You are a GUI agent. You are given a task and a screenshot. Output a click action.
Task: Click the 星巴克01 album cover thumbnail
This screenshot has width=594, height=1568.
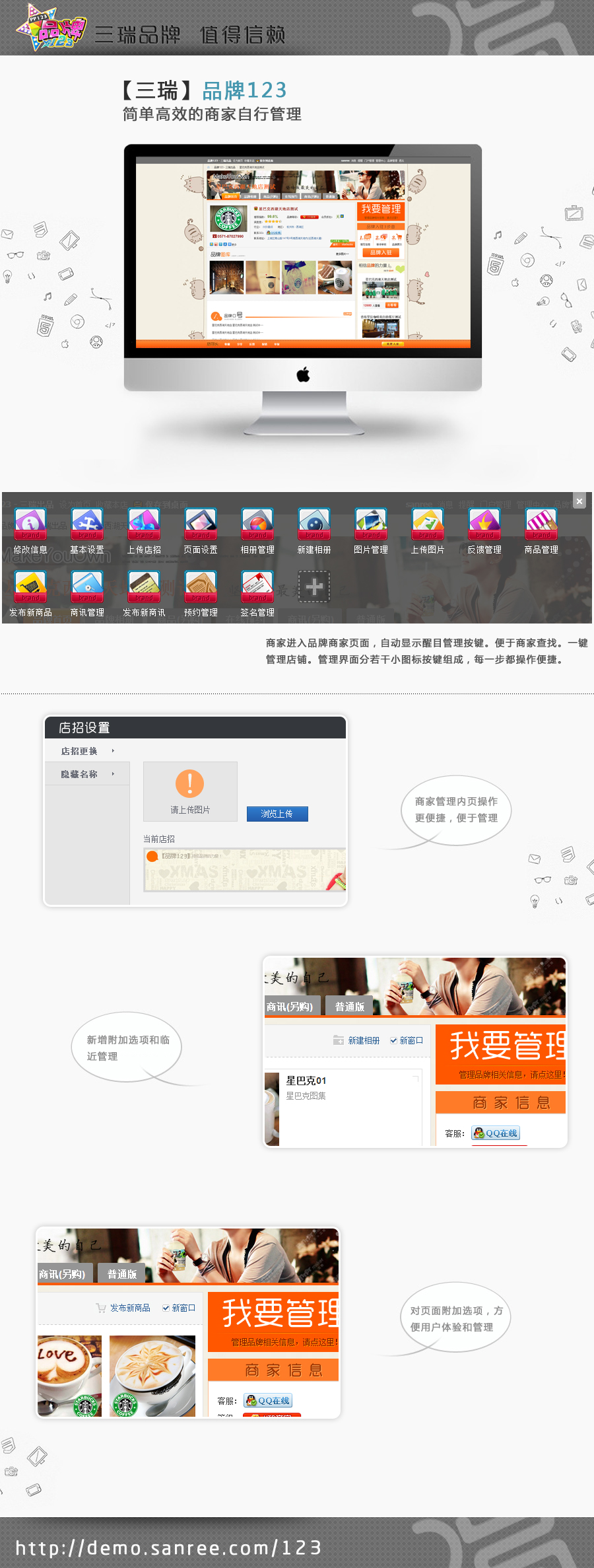tap(272, 1109)
